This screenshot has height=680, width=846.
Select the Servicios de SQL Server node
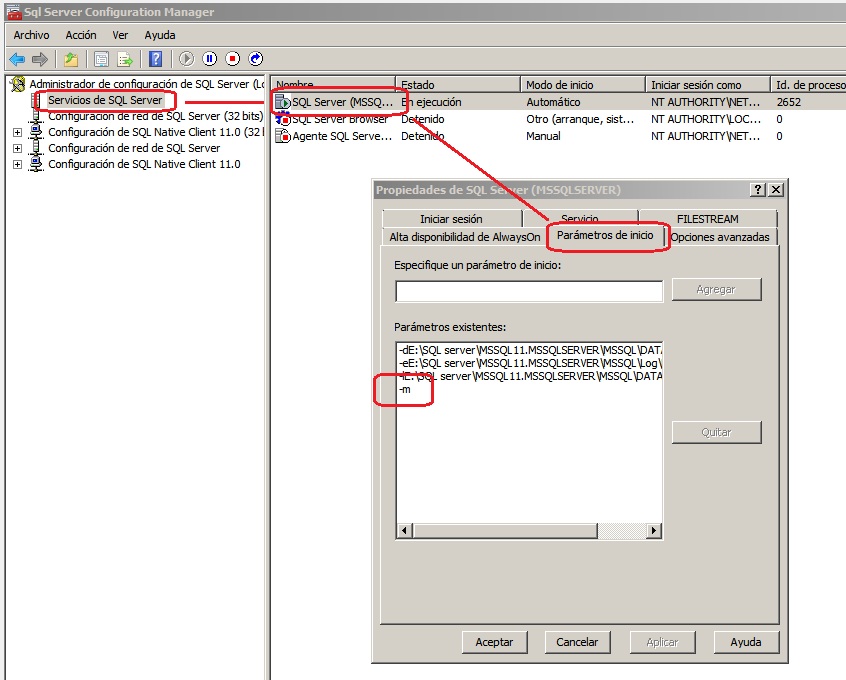107,99
